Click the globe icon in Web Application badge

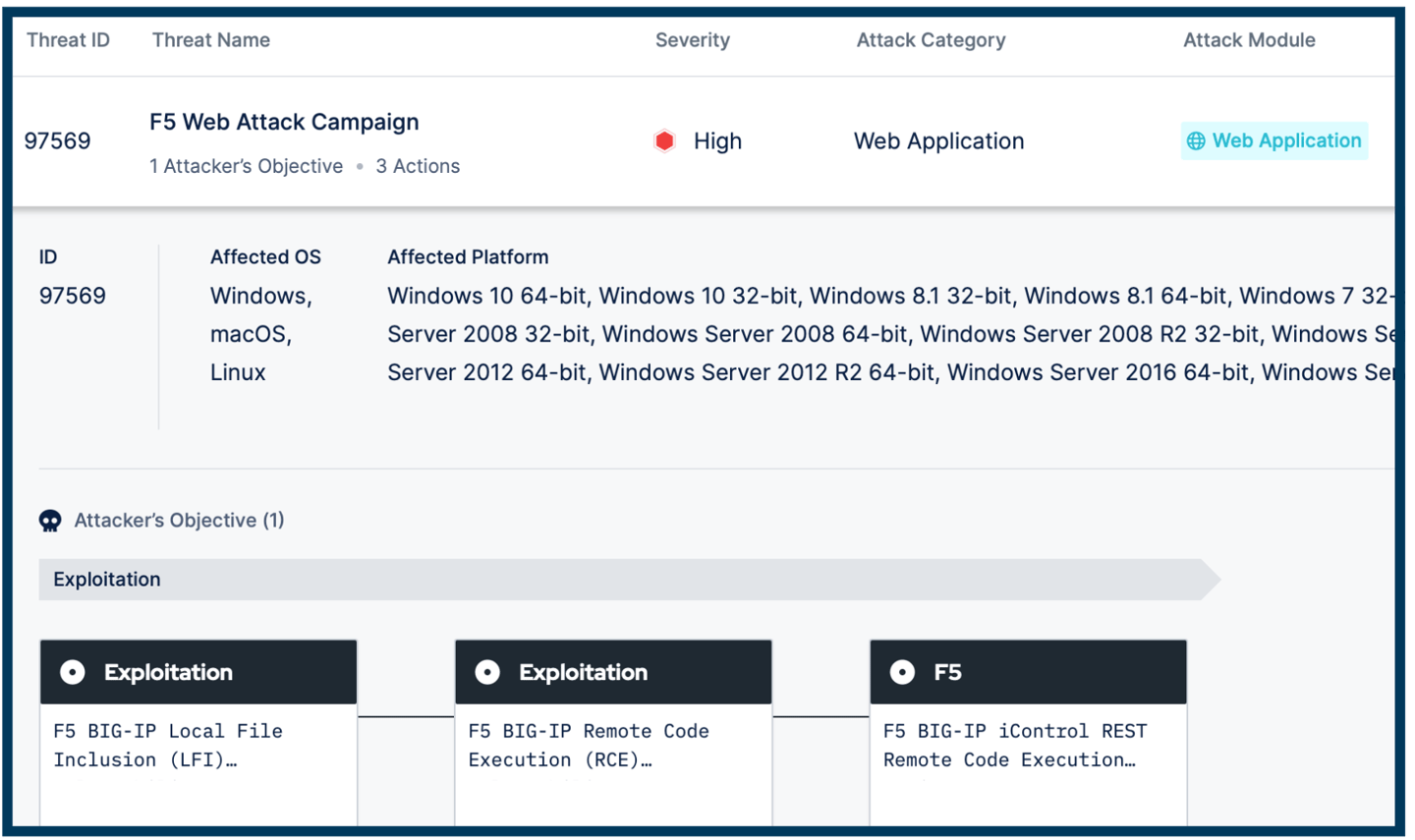(1195, 140)
